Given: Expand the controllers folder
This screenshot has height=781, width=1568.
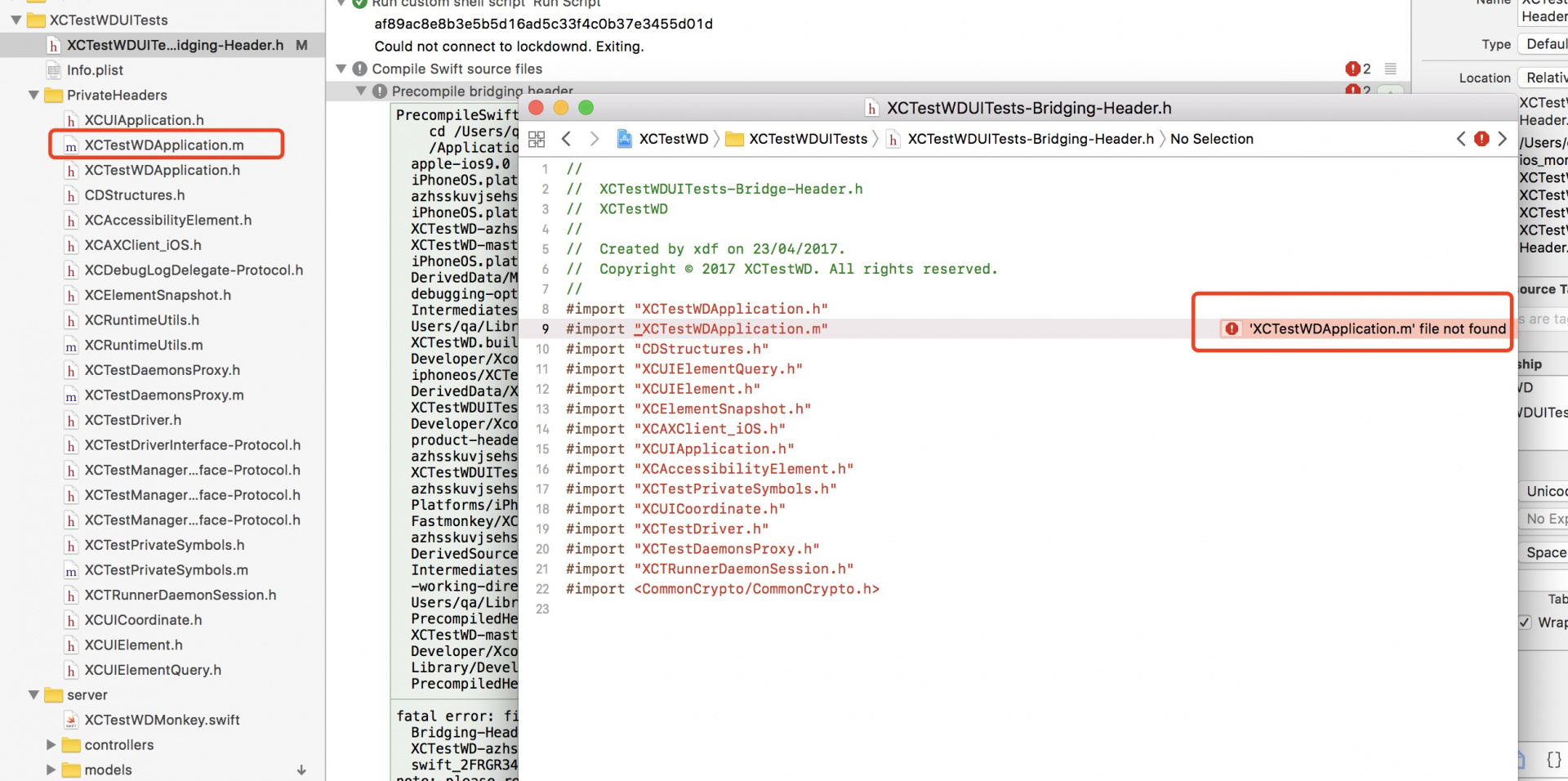Looking at the screenshot, I should [x=51, y=745].
